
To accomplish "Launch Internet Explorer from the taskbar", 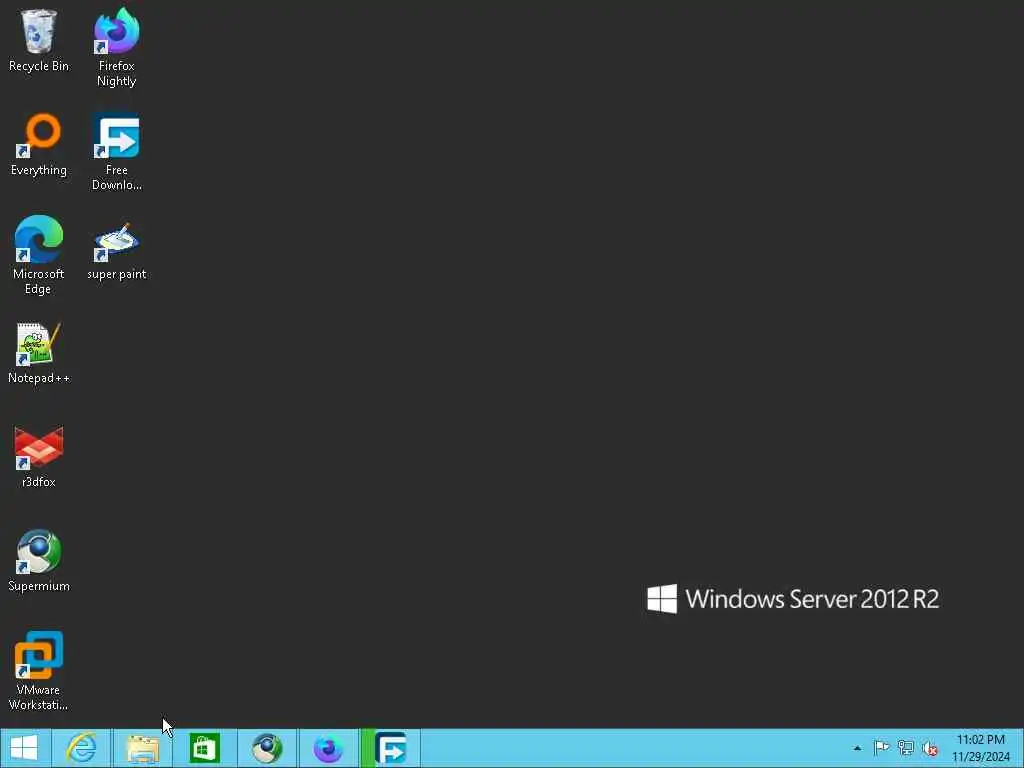I will (x=82, y=748).
